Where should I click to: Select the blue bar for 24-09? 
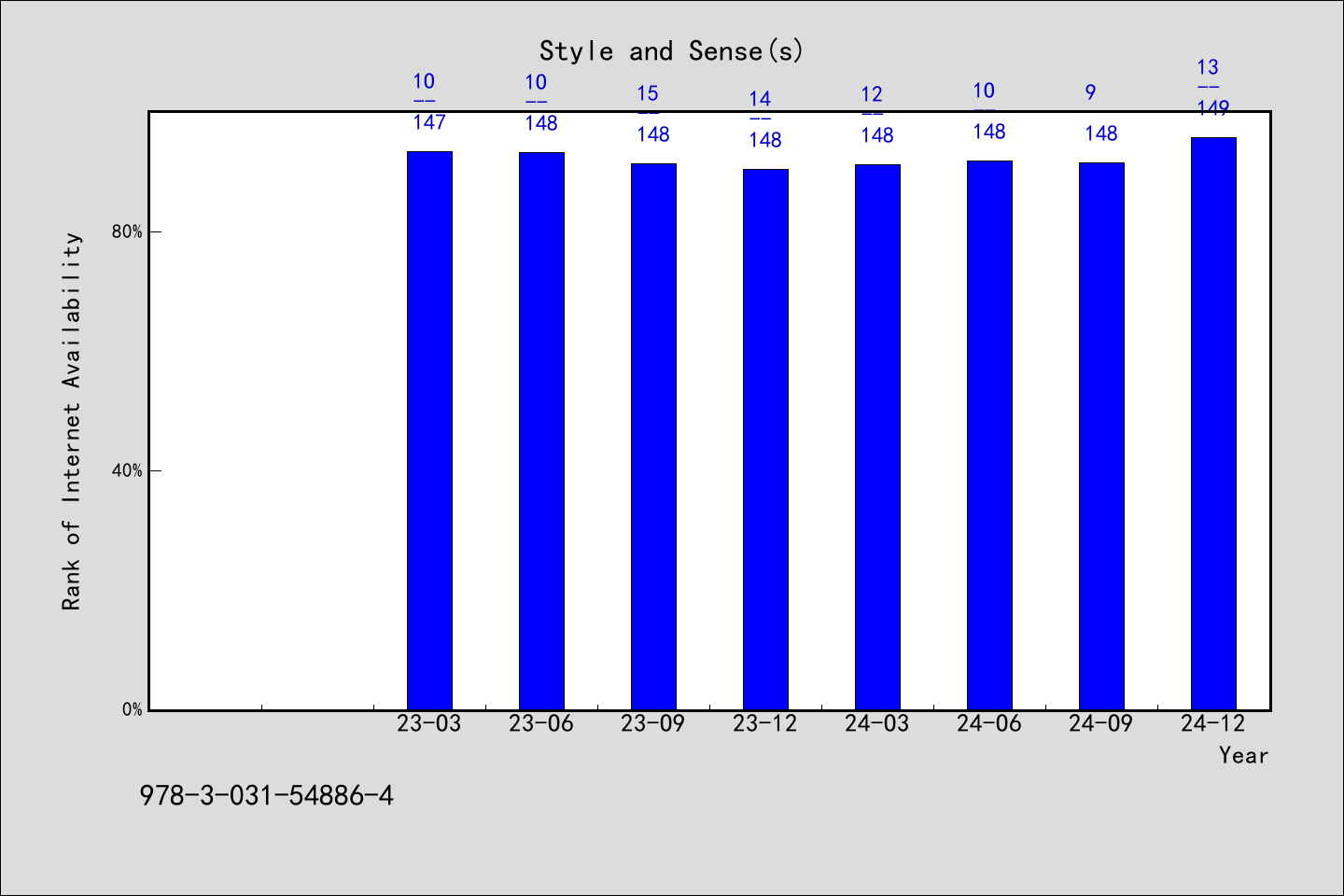(1101, 436)
